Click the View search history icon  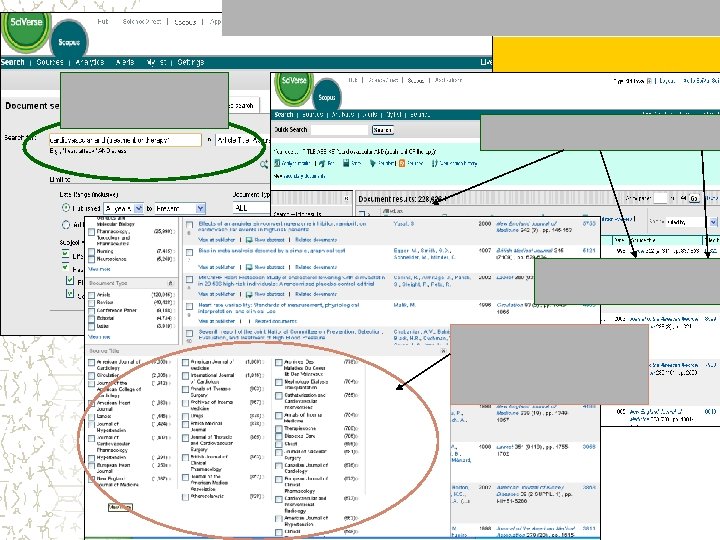[x=434, y=163]
